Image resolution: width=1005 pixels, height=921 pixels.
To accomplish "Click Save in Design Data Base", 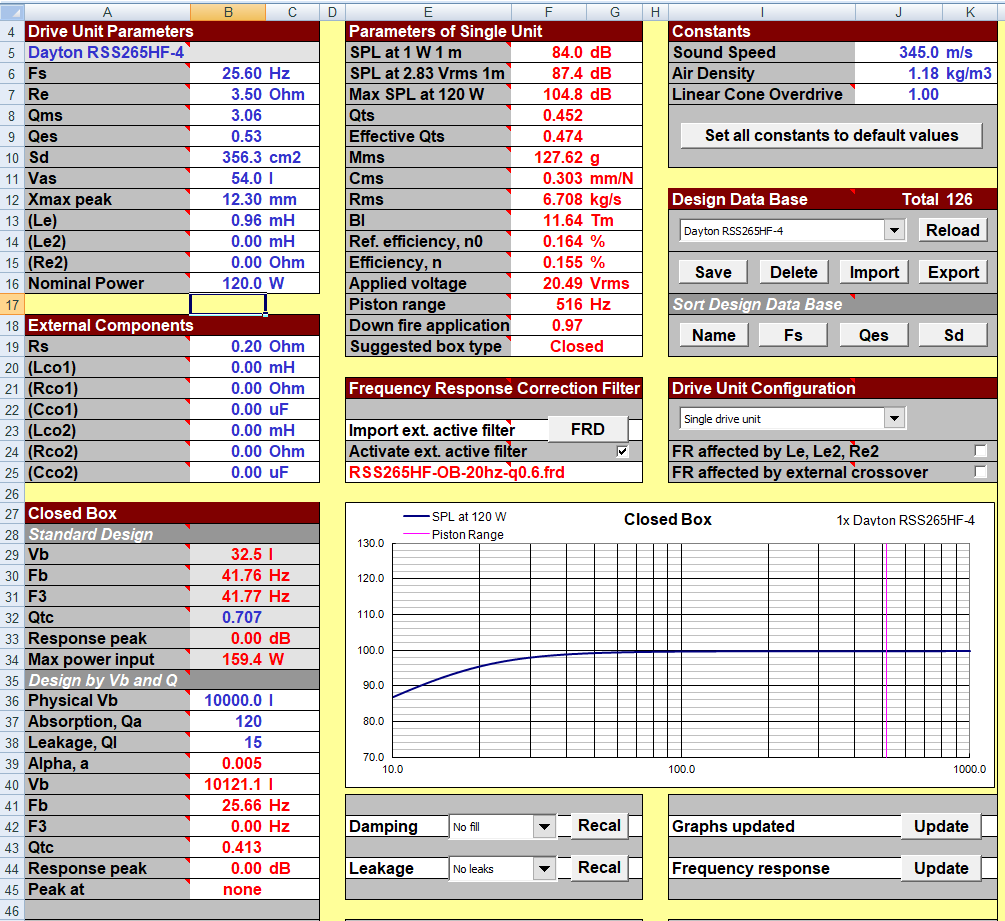I will [x=713, y=272].
